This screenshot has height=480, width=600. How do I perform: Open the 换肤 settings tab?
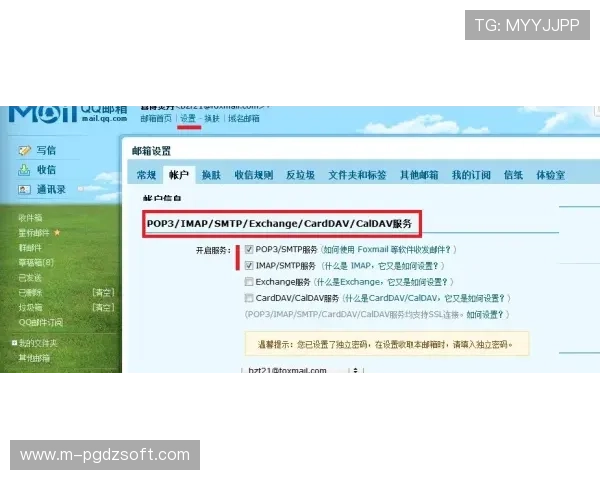point(211,175)
